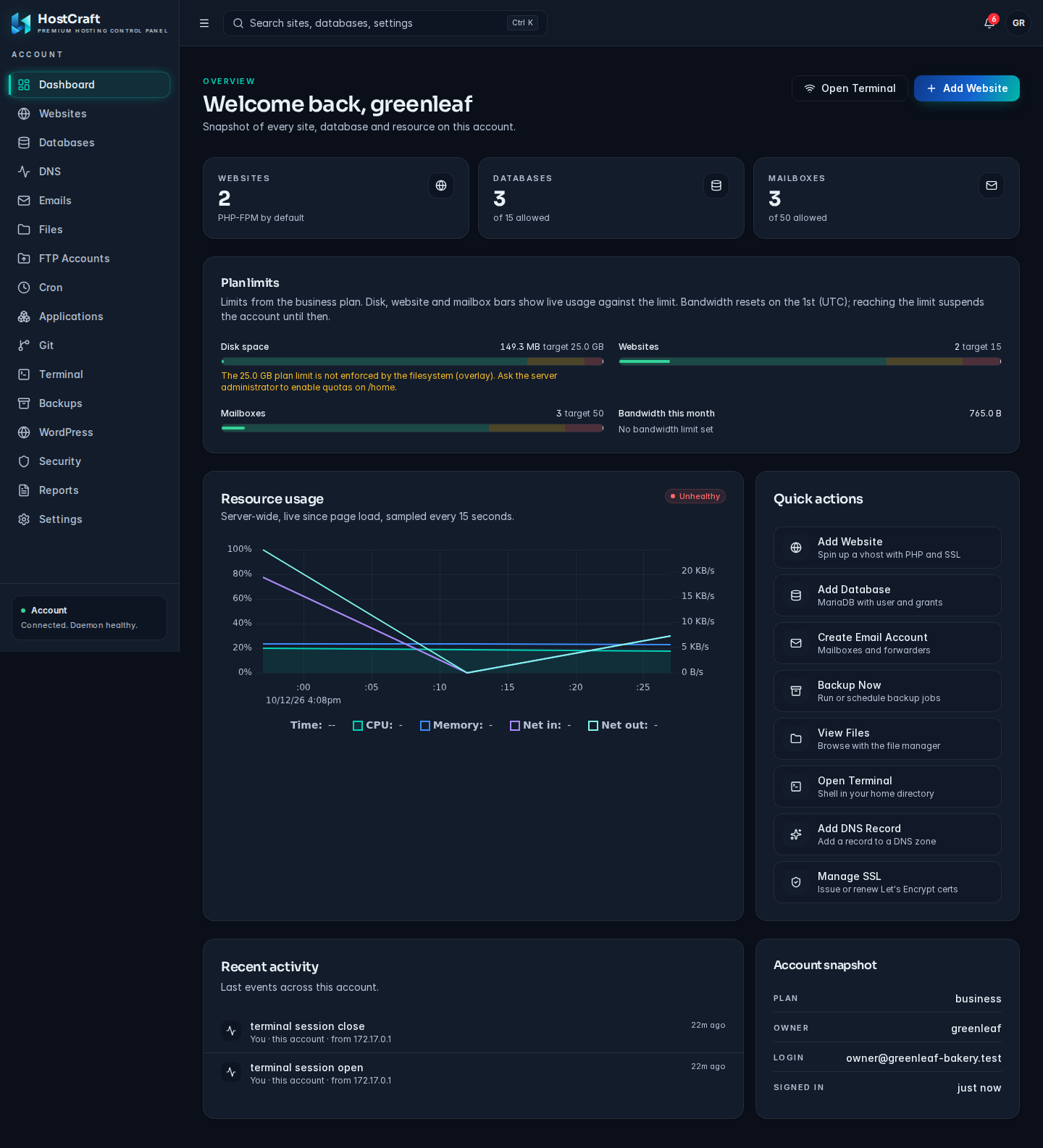Navigate to Cron in the sidebar
1043x1148 pixels.
pos(90,288)
